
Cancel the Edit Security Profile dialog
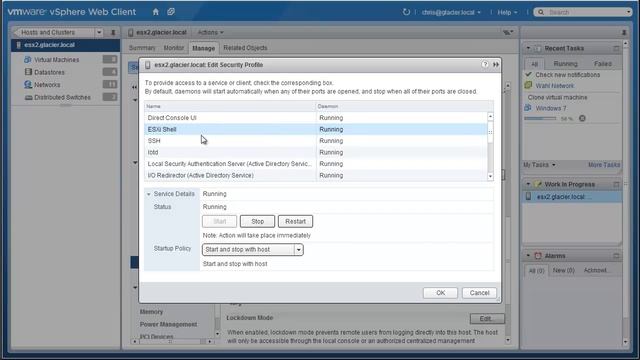tap(479, 293)
